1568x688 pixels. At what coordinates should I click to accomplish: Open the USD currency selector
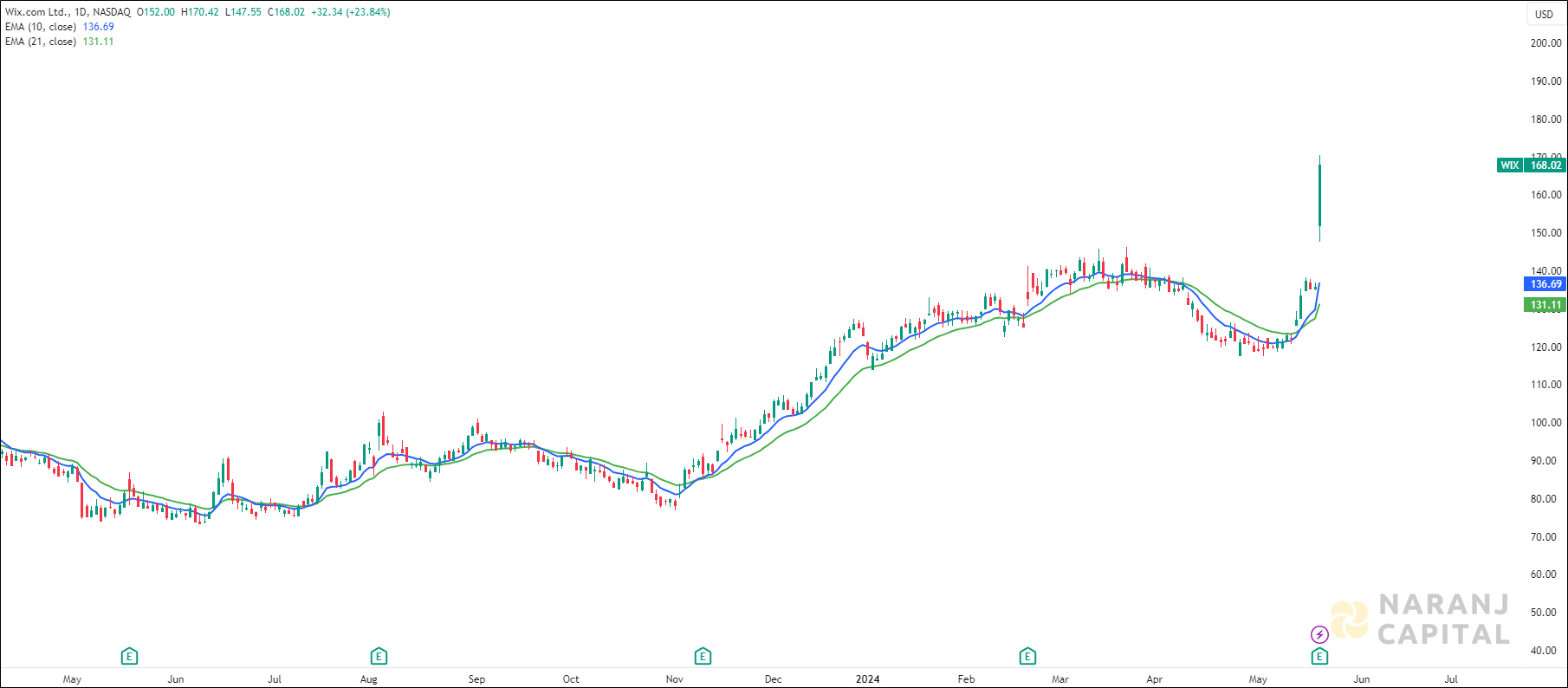1545,14
